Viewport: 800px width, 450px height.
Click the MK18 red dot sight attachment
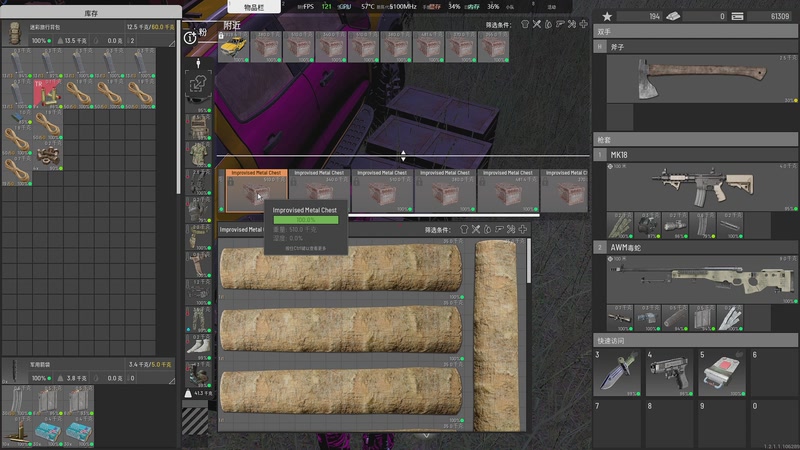point(647,226)
